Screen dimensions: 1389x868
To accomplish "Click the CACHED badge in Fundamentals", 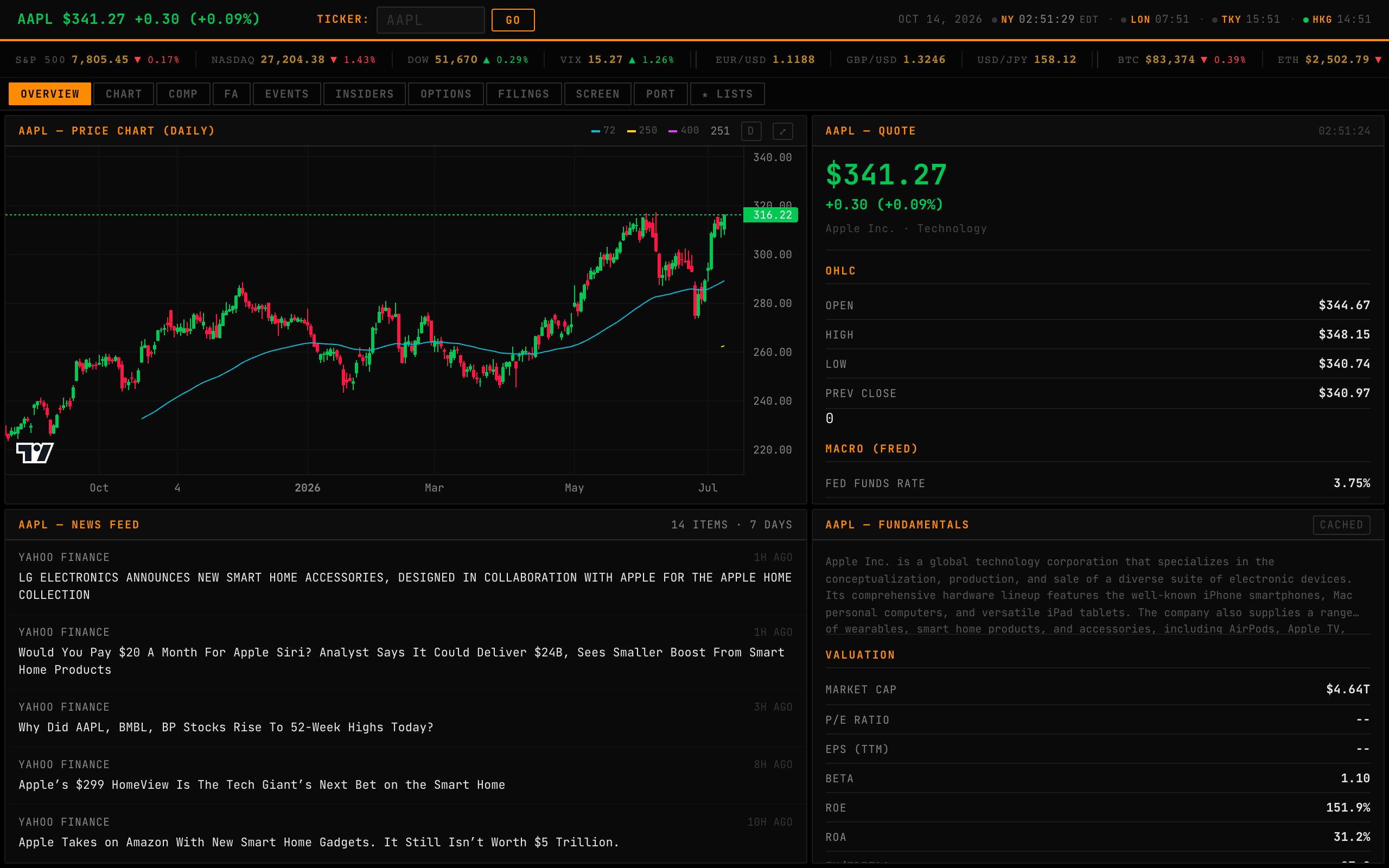I will pos(1341,525).
